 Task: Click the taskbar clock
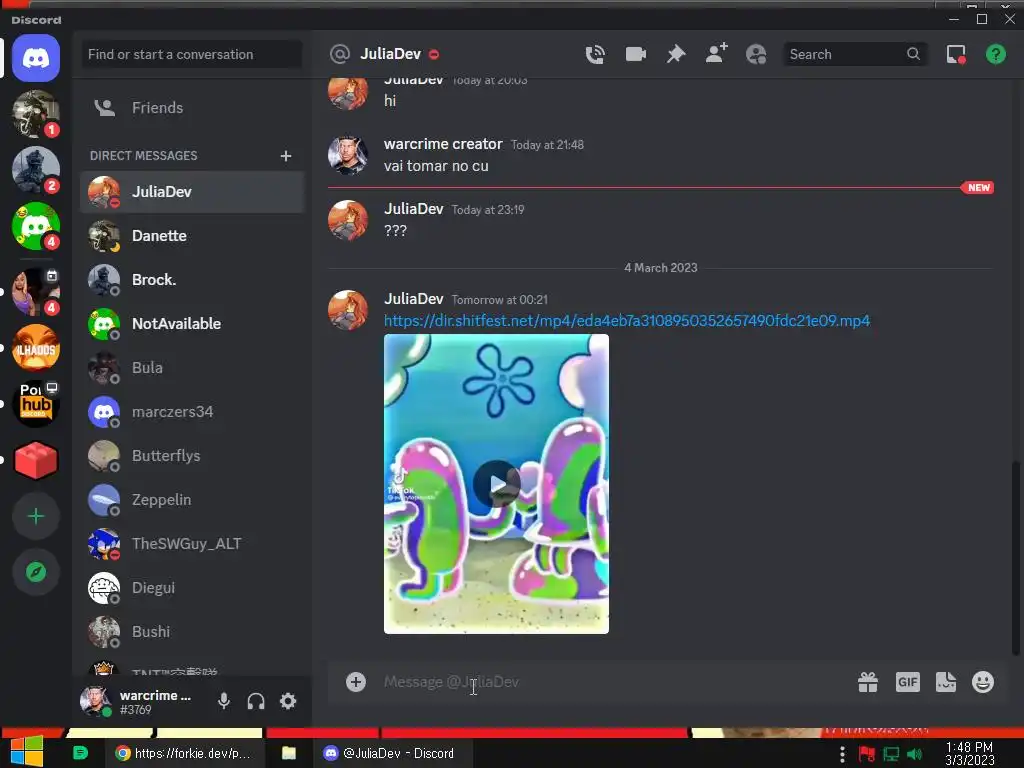(970, 754)
